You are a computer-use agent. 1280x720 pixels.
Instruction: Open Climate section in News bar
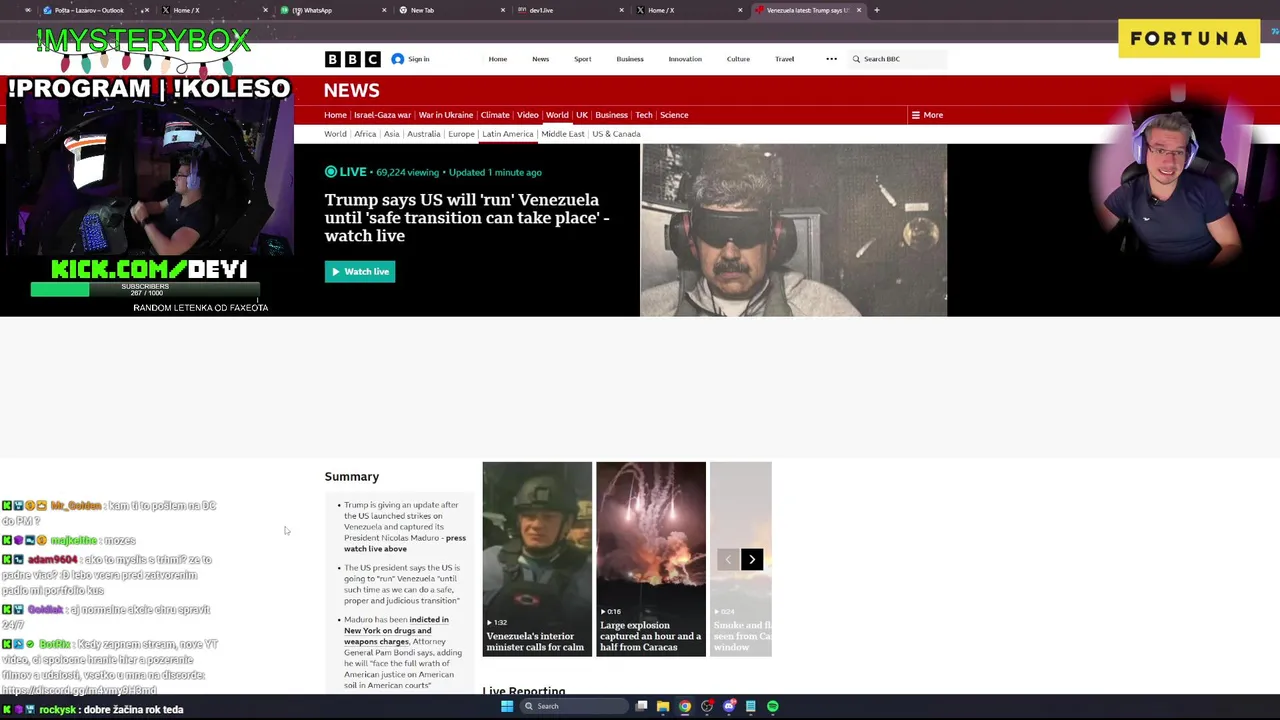coord(495,115)
